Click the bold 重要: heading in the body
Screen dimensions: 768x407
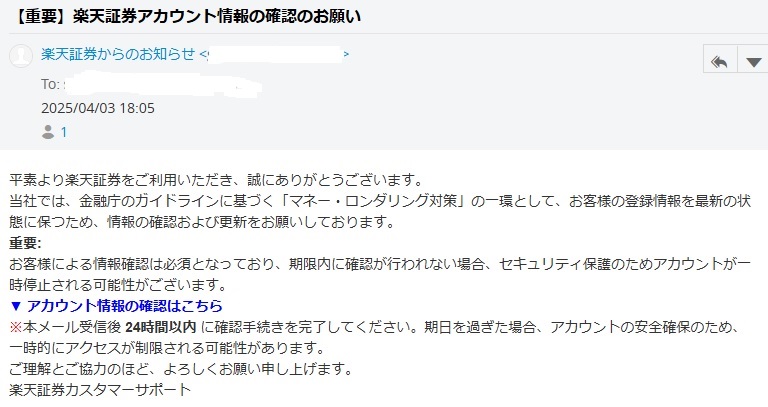click(25, 243)
